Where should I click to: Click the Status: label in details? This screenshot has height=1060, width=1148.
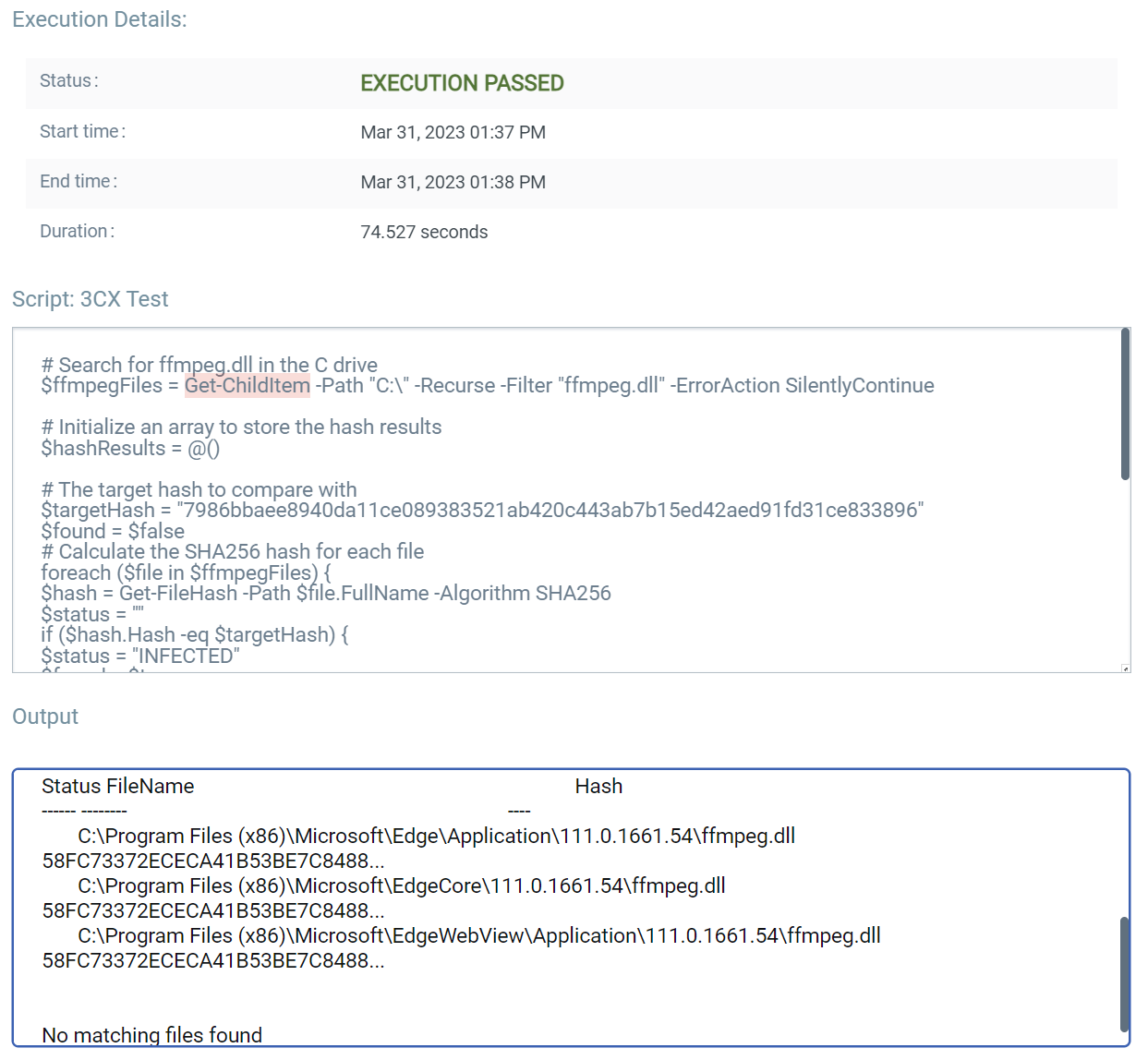tap(69, 80)
